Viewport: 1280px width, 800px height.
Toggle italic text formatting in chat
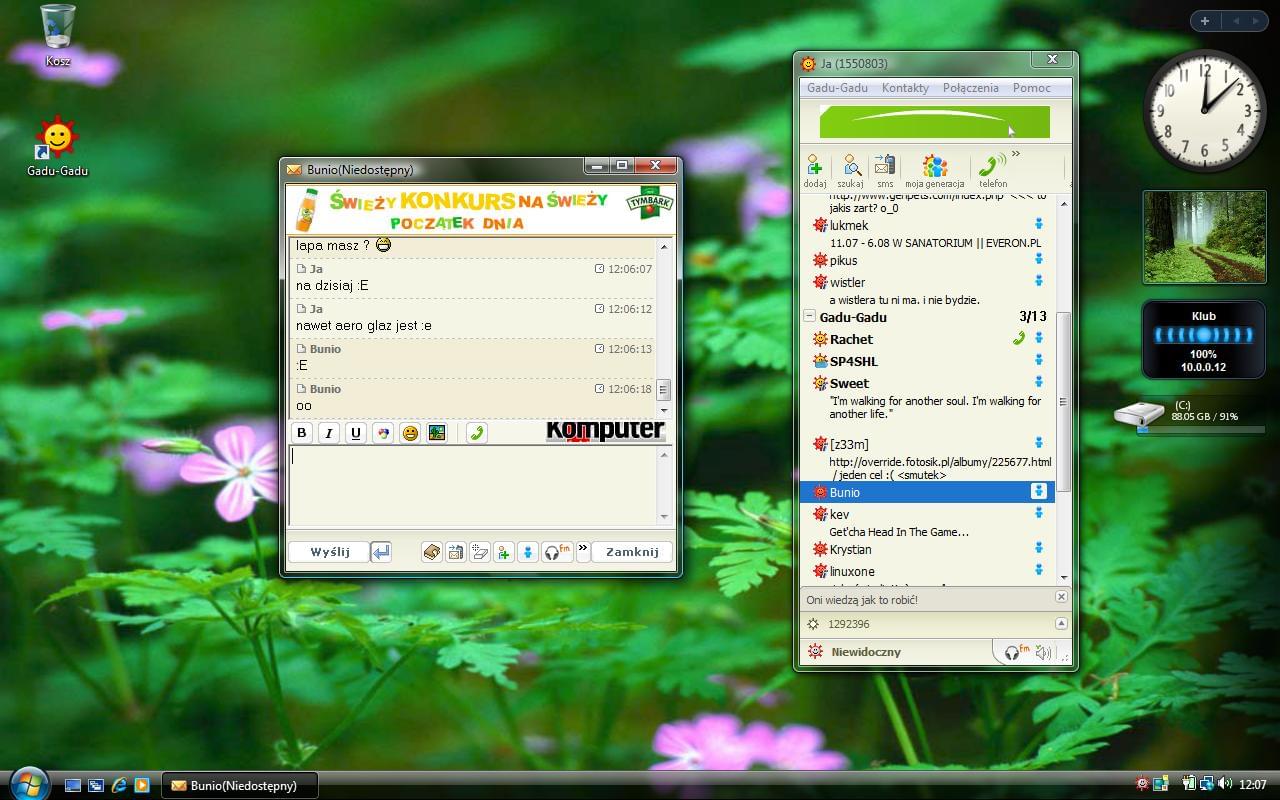click(328, 433)
